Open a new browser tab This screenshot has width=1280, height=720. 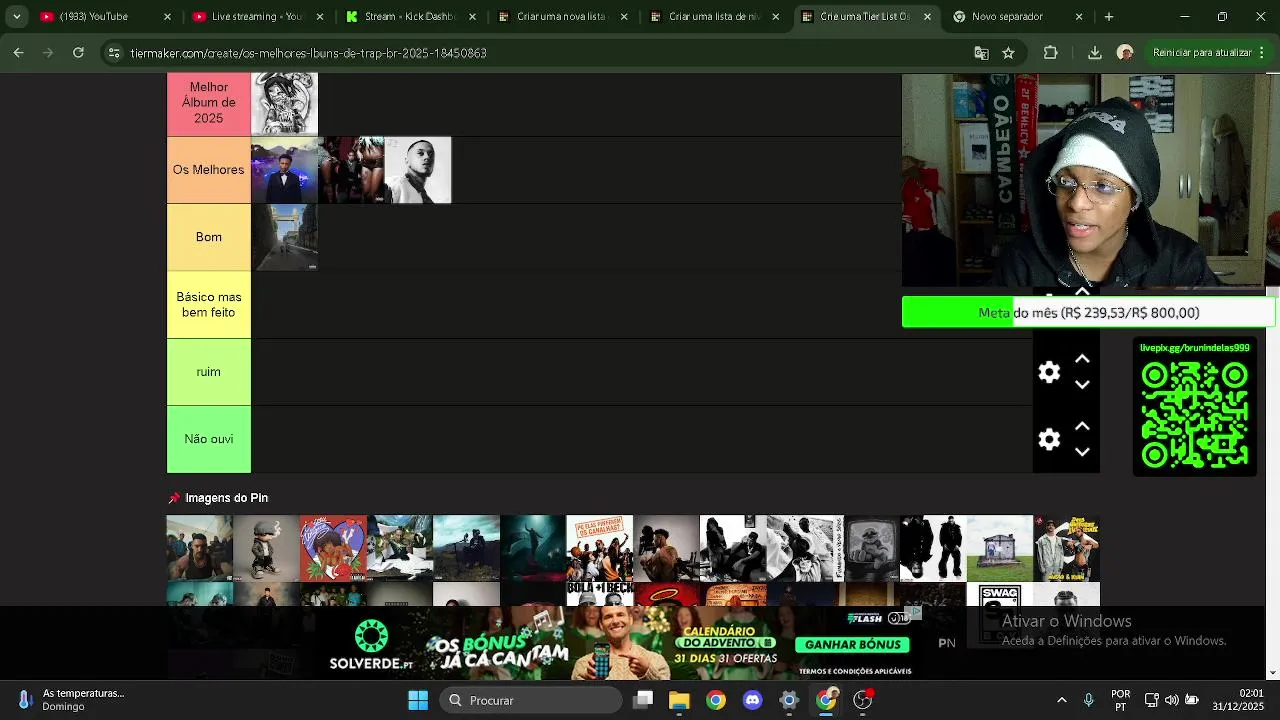tap(1108, 17)
